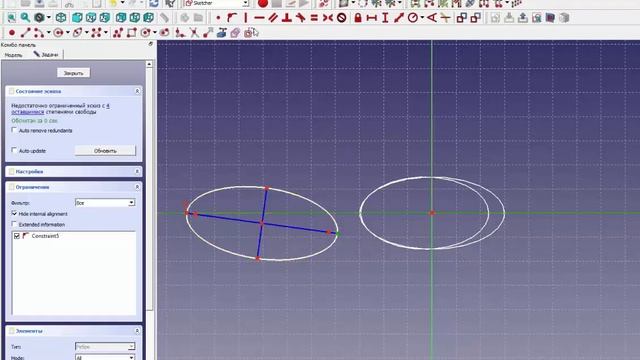Apply angle constraint
This screenshot has height=360, width=640.
click(432, 18)
